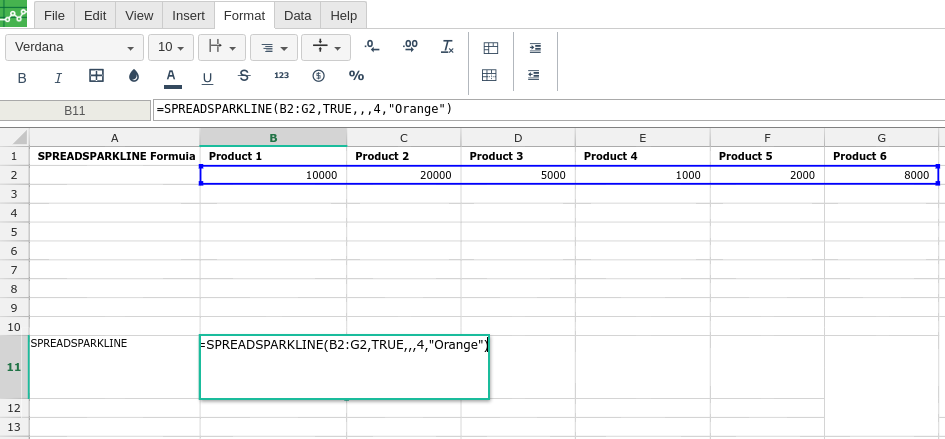Increase decimal places
The image size is (945, 439).
coord(410,46)
